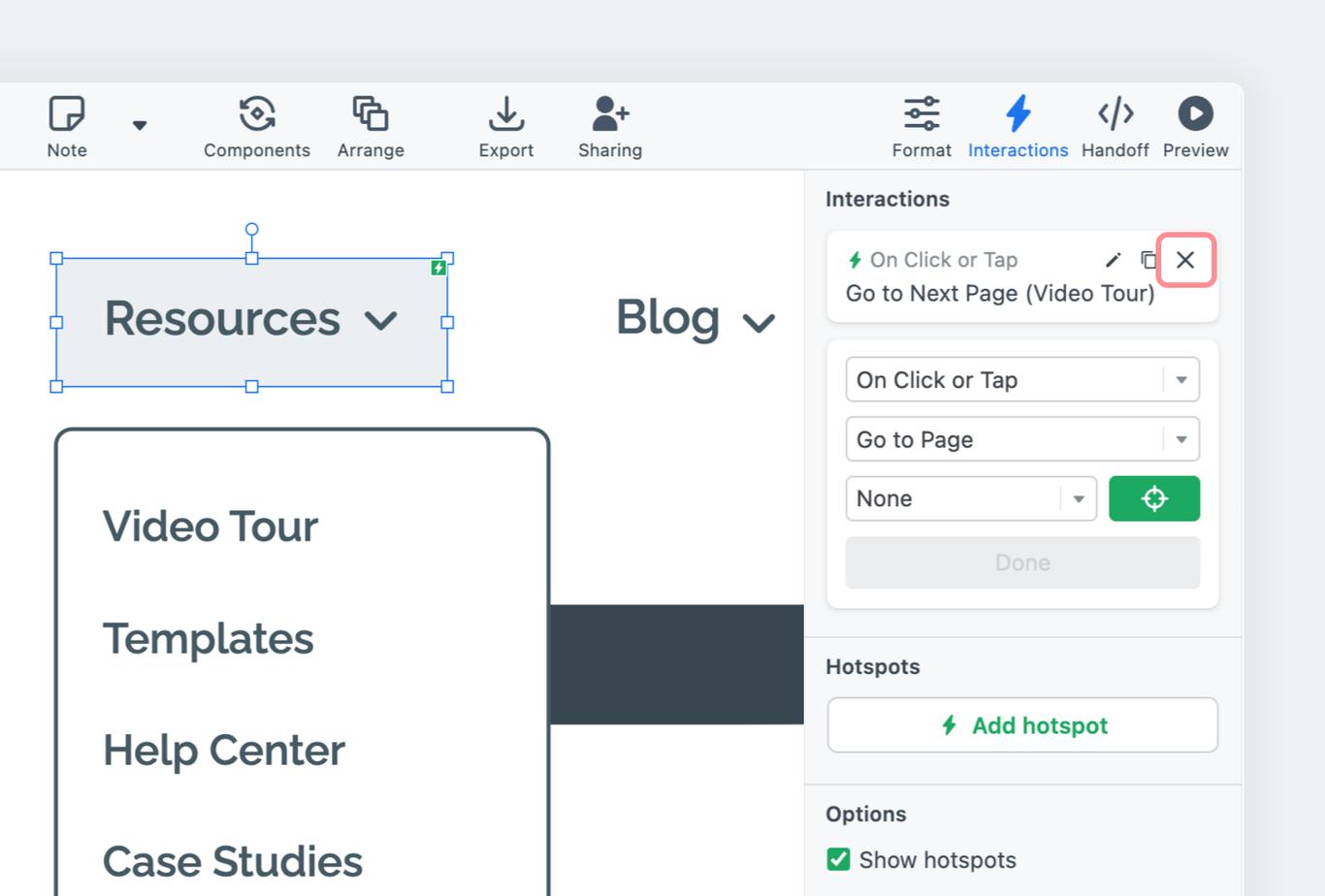Image resolution: width=1325 pixels, height=896 pixels.
Task: Click the dark banner rectangle on canvas
Action: 677,664
